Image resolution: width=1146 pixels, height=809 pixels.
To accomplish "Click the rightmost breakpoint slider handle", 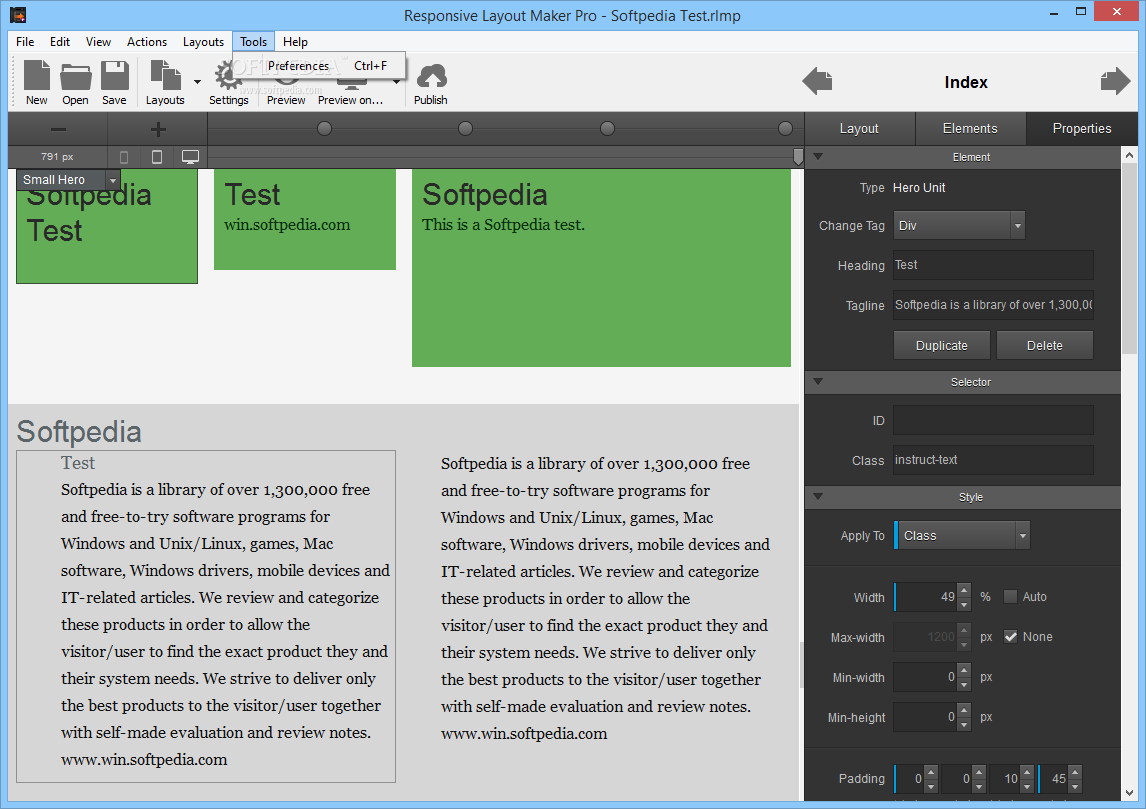I will (786, 129).
